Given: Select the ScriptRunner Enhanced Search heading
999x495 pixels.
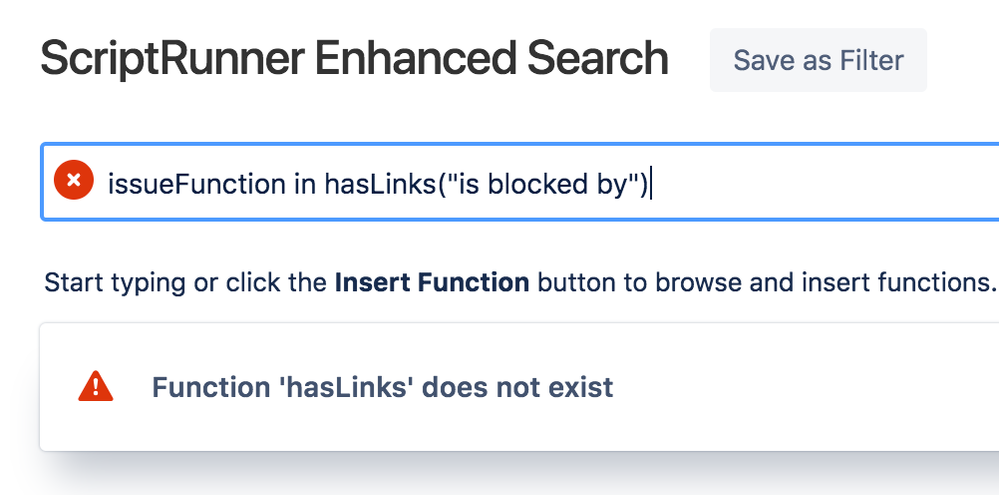Looking at the screenshot, I should pyautogui.click(x=354, y=59).
